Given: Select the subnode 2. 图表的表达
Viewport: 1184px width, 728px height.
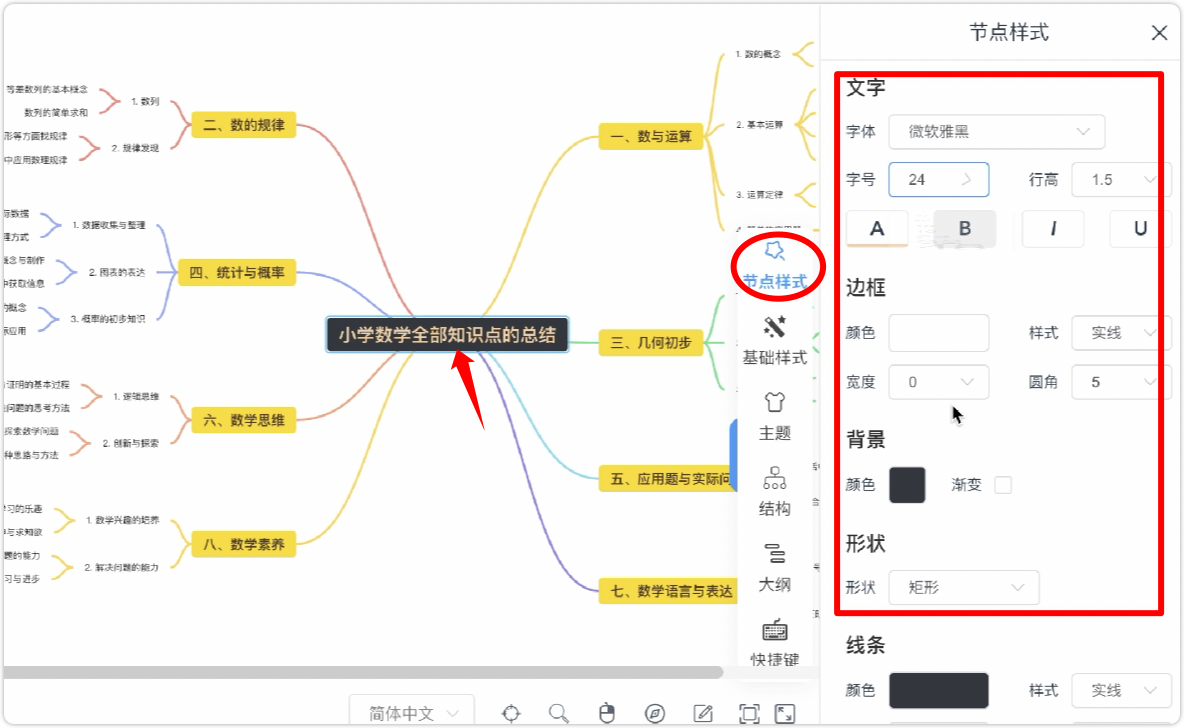Looking at the screenshot, I should click(x=116, y=272).
